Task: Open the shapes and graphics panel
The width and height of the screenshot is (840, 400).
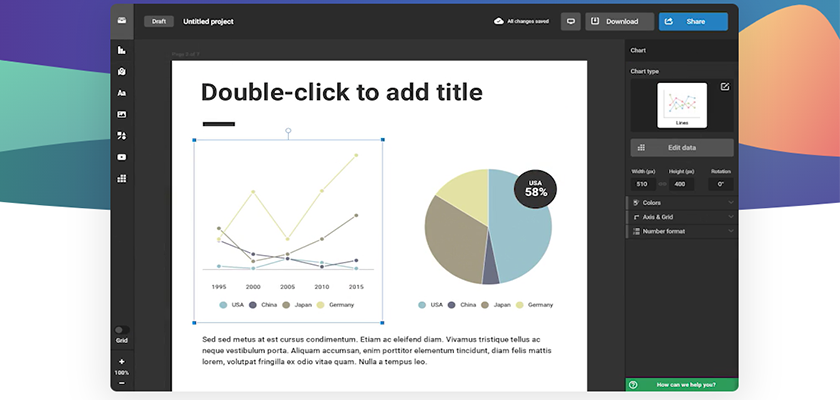Action: coord(122,135)
